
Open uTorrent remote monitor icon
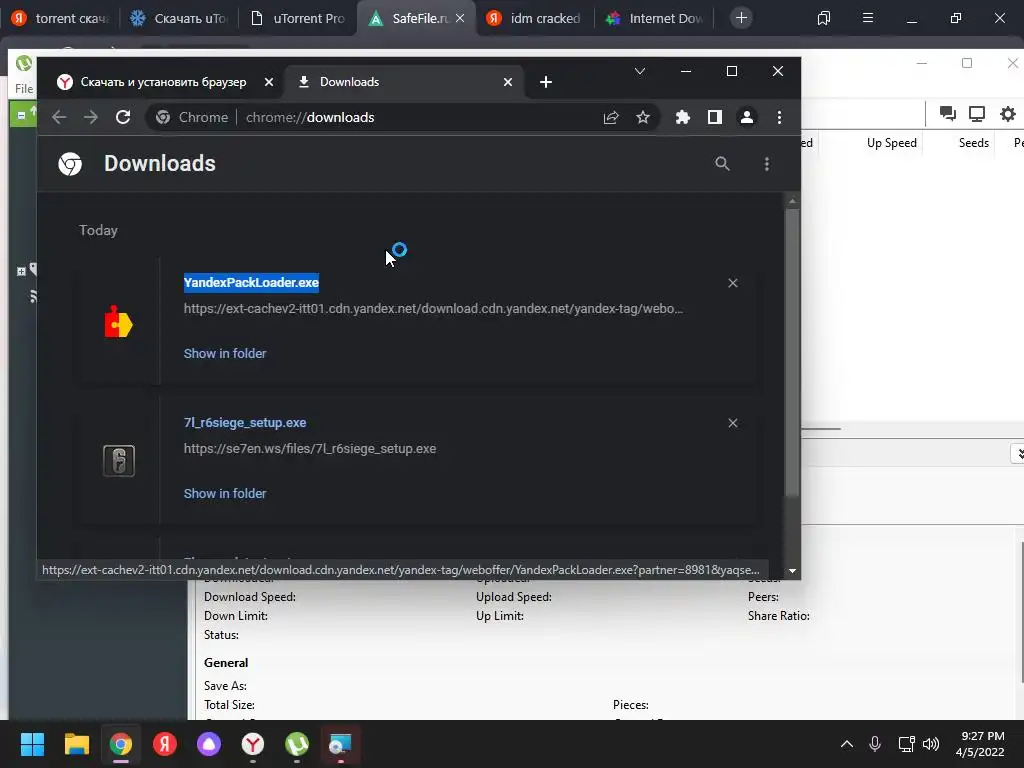[977, 114]
